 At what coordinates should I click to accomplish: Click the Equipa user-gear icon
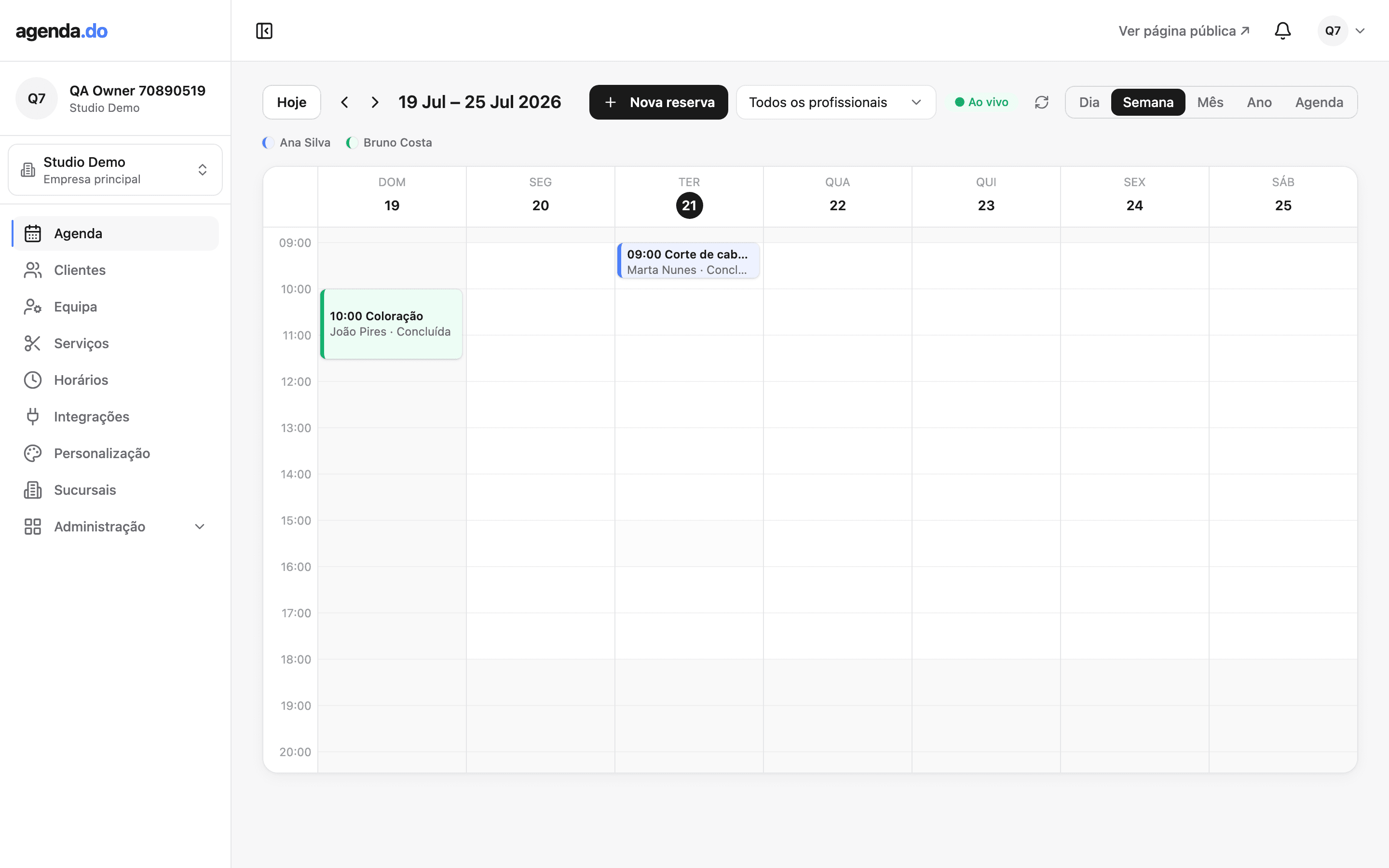pyautogui.click(x=33, y=307)
